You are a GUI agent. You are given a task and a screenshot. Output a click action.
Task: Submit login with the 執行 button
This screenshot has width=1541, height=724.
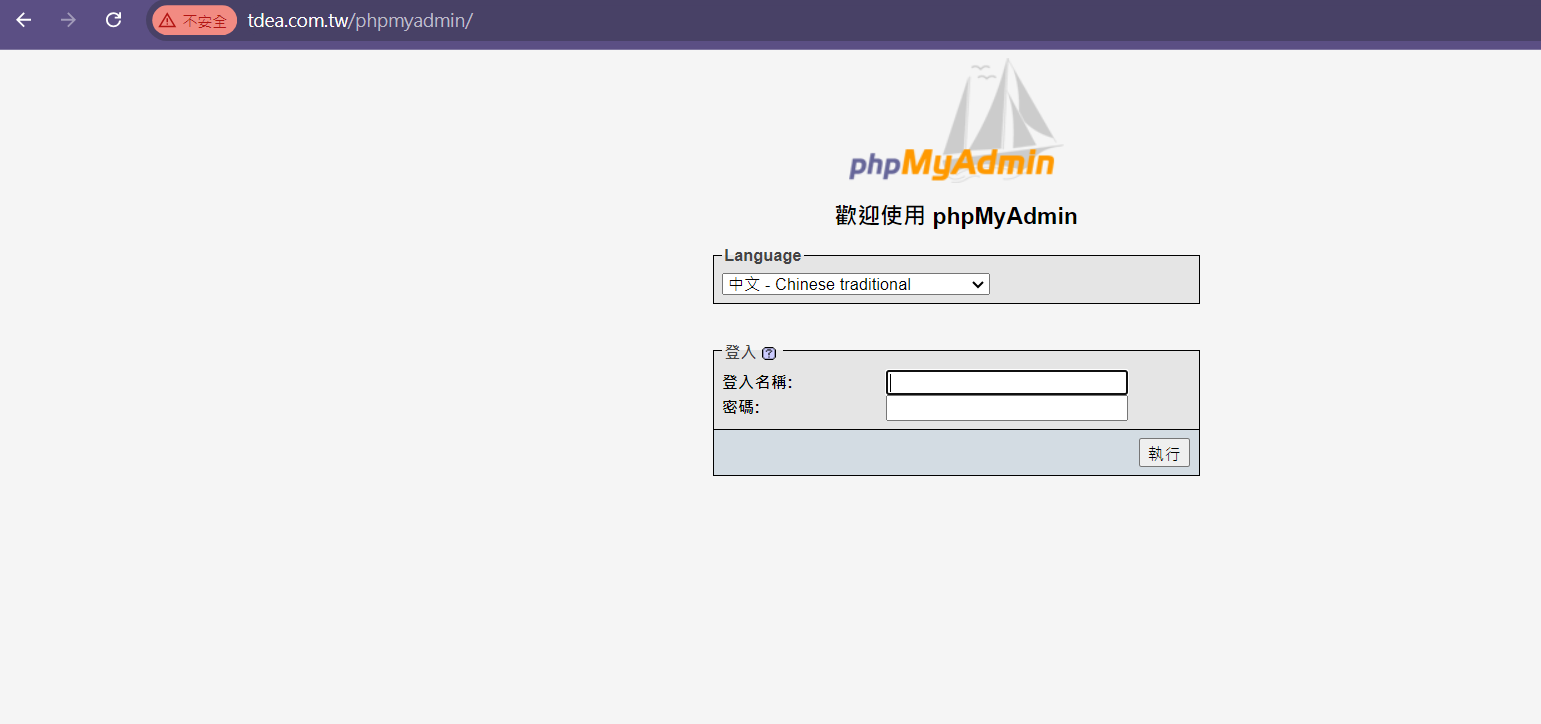[1164, 453]
